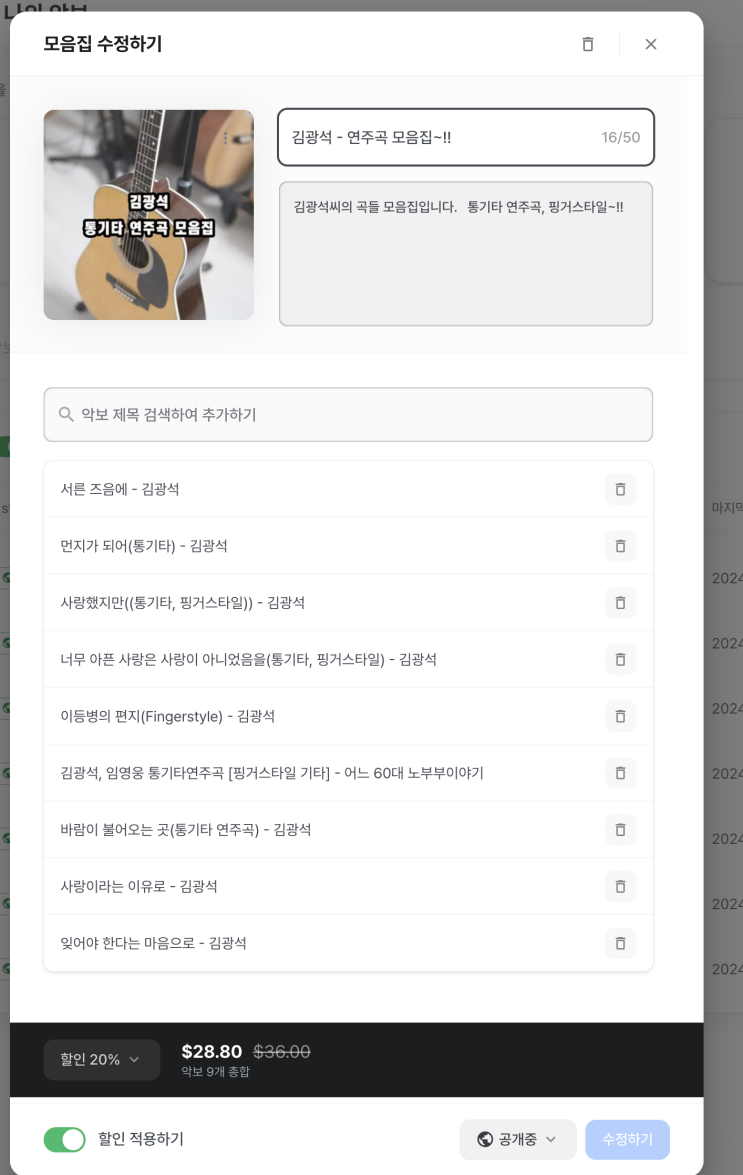This screenshot has width=743, height=1175.
Task: Remove 사랑이라는 이유로 from collection
Action: [x=620, y=886]
